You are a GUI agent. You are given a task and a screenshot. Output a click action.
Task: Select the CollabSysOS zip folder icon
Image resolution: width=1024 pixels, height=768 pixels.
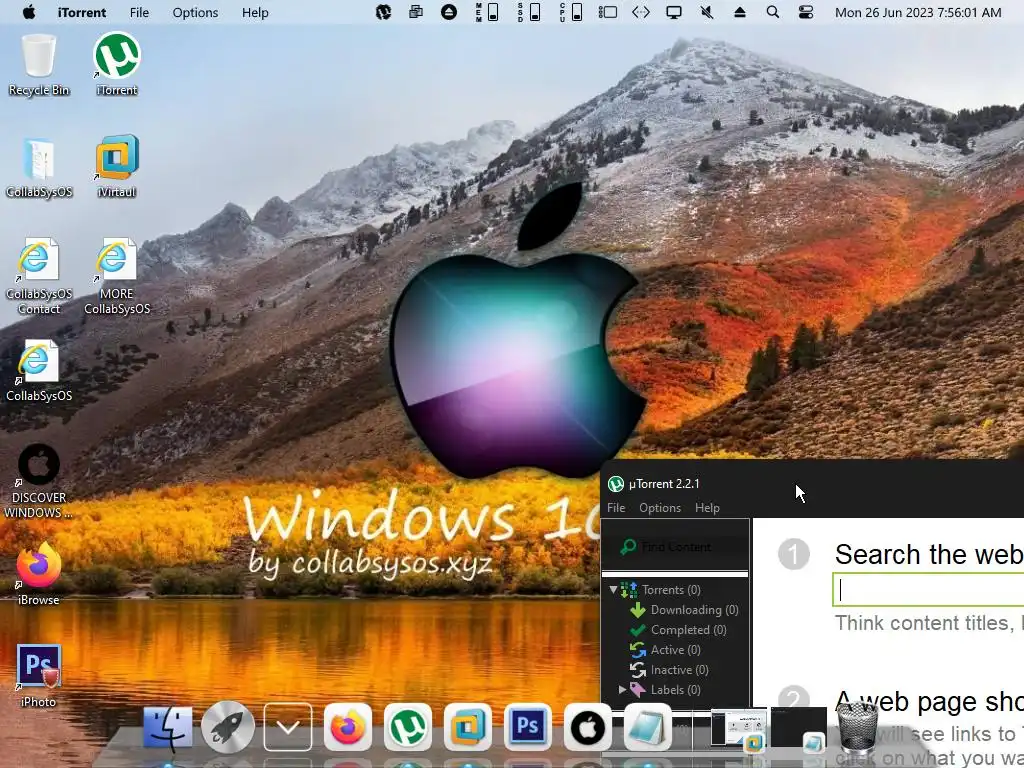(39, 168)
